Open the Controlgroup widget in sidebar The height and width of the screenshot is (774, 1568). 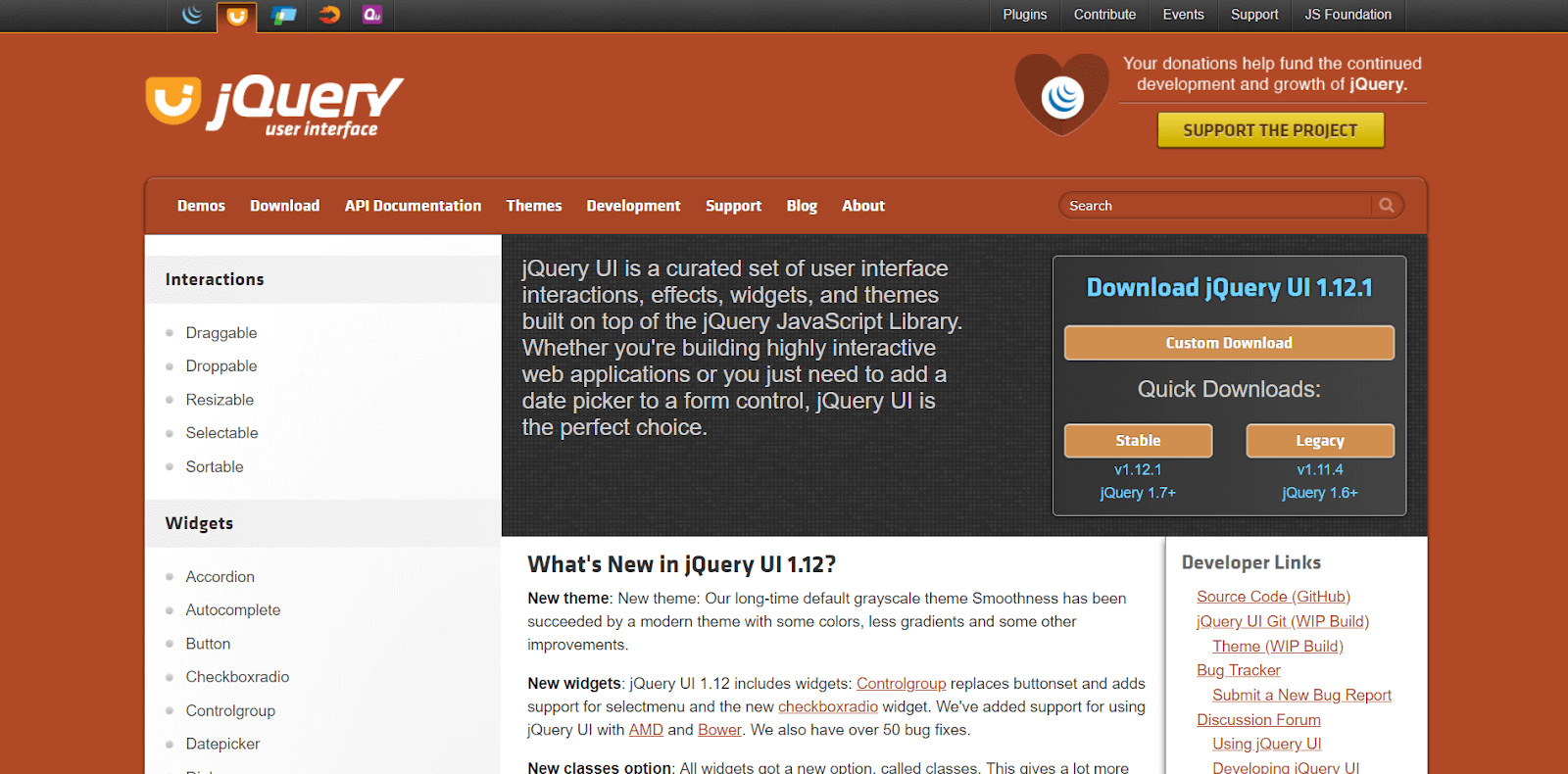230,711
